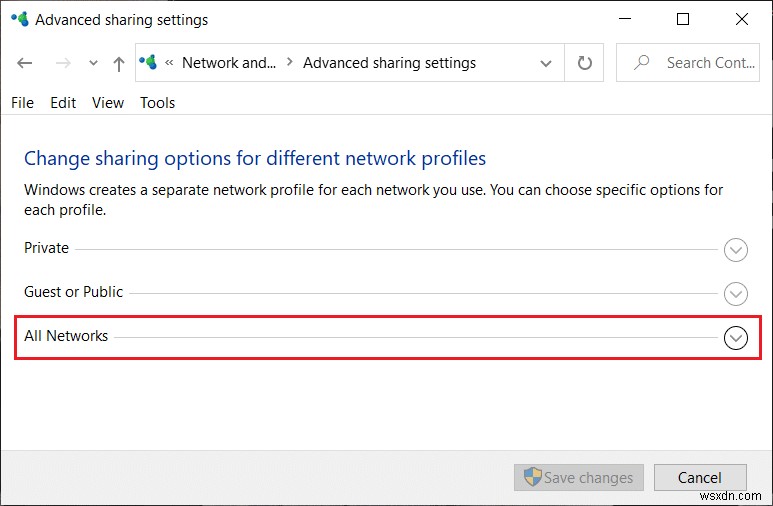Screen dimensions: 773x506
Task: Open the File menu
Action: click(x=22, y=102)
